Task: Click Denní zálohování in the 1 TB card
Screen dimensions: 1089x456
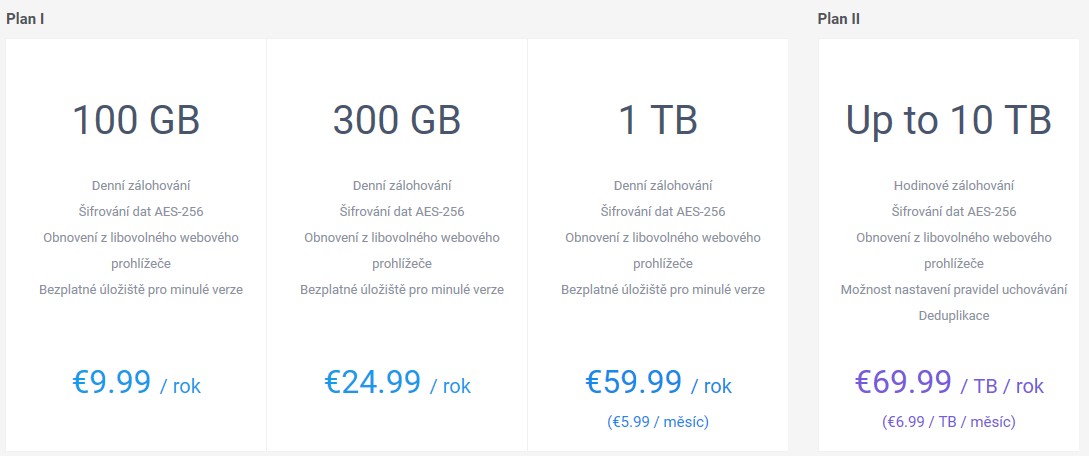Action: [663, 186]
